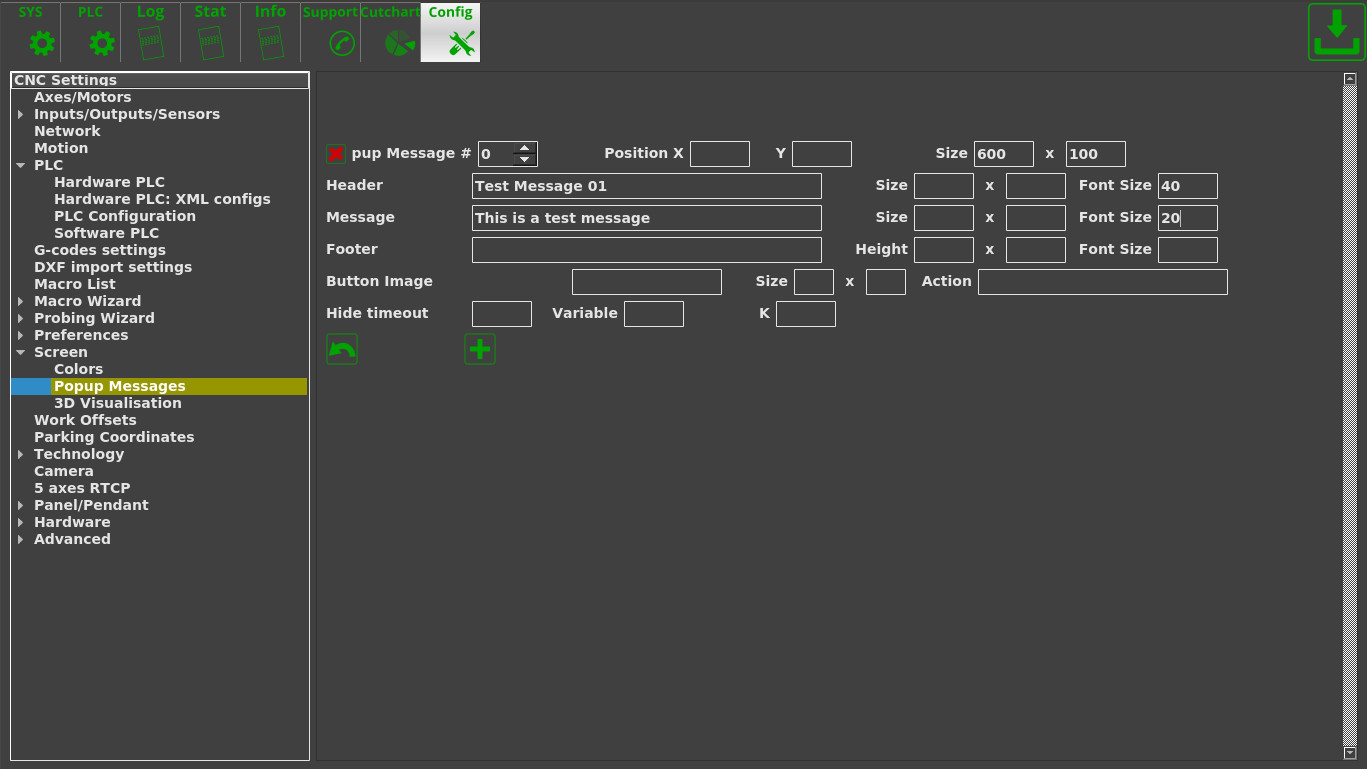This screenshot has height=769, width=1367.
Task: Expand the Inputs/Outputs/Sensors tree node
Action: coord(21,115)
